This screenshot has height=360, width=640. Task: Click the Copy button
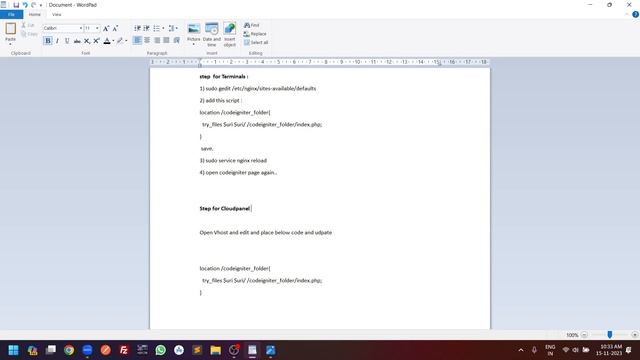[29, 34]
